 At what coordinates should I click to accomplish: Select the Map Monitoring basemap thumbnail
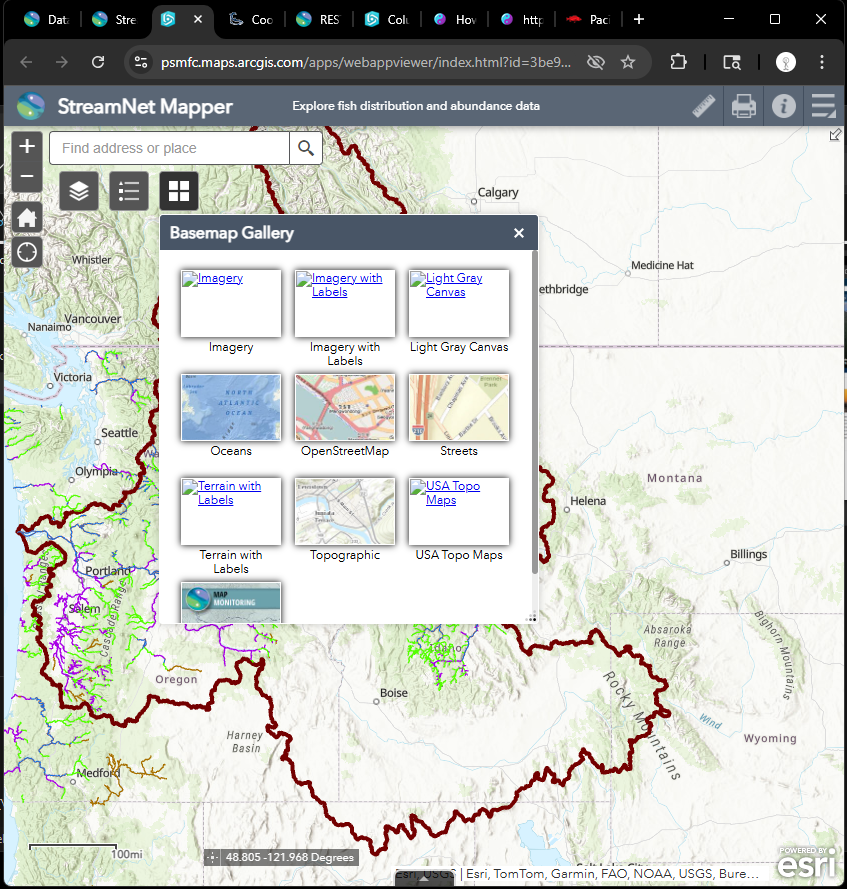click(231, 603)
